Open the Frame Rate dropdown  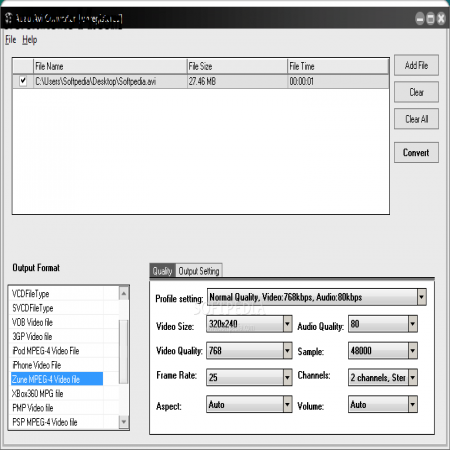(x=249, y=377)
